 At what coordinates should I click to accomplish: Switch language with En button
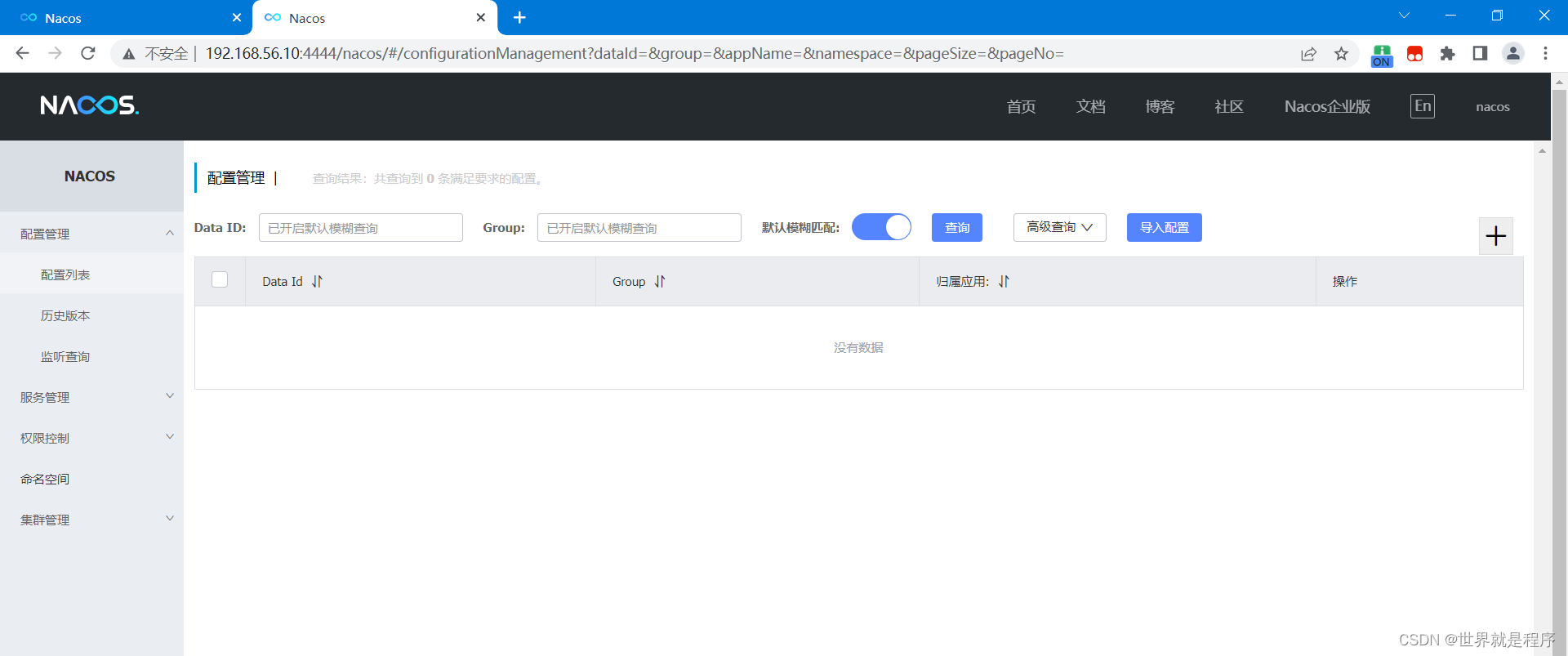point(1423,105)
